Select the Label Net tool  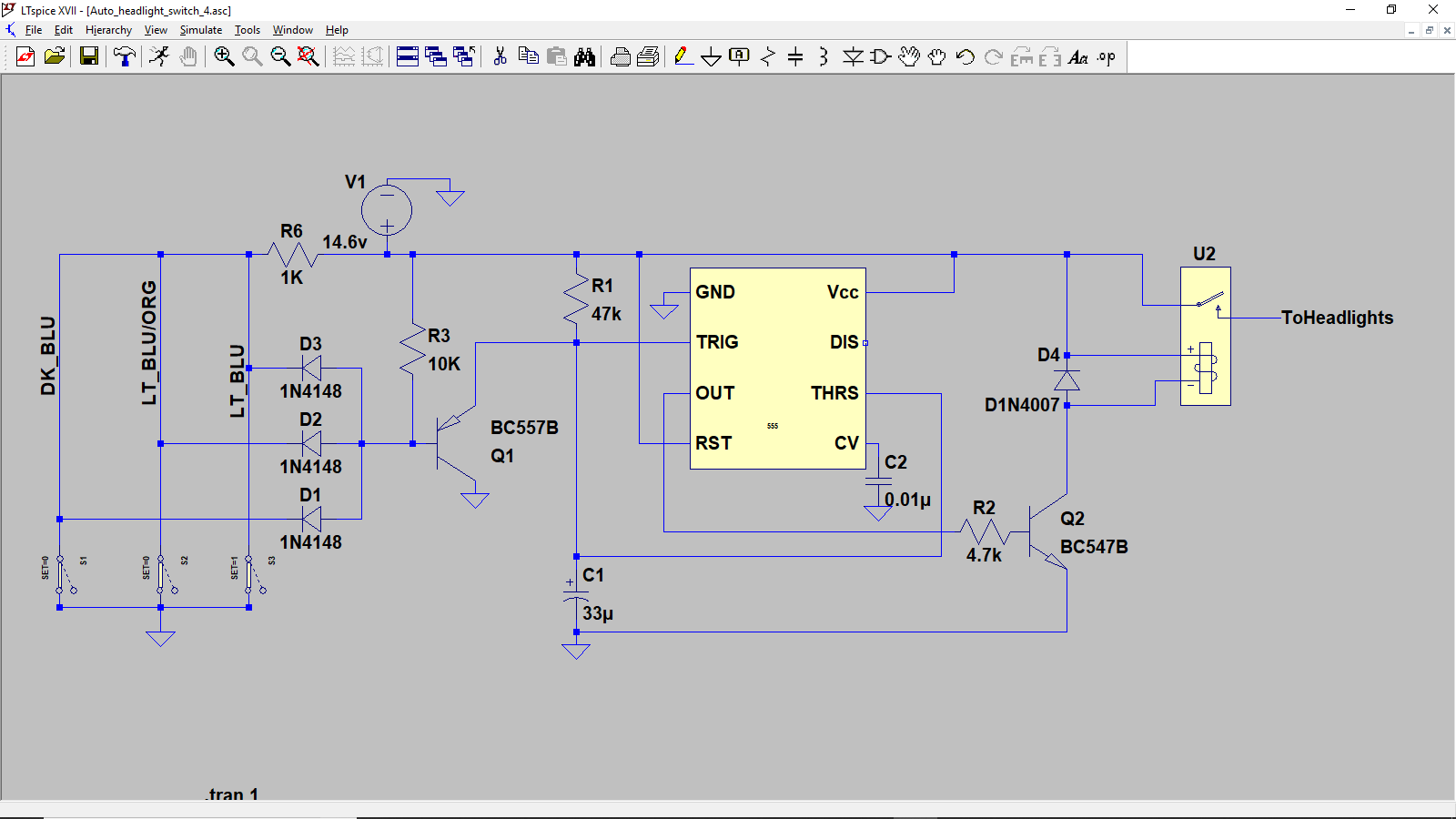point(740,57)
